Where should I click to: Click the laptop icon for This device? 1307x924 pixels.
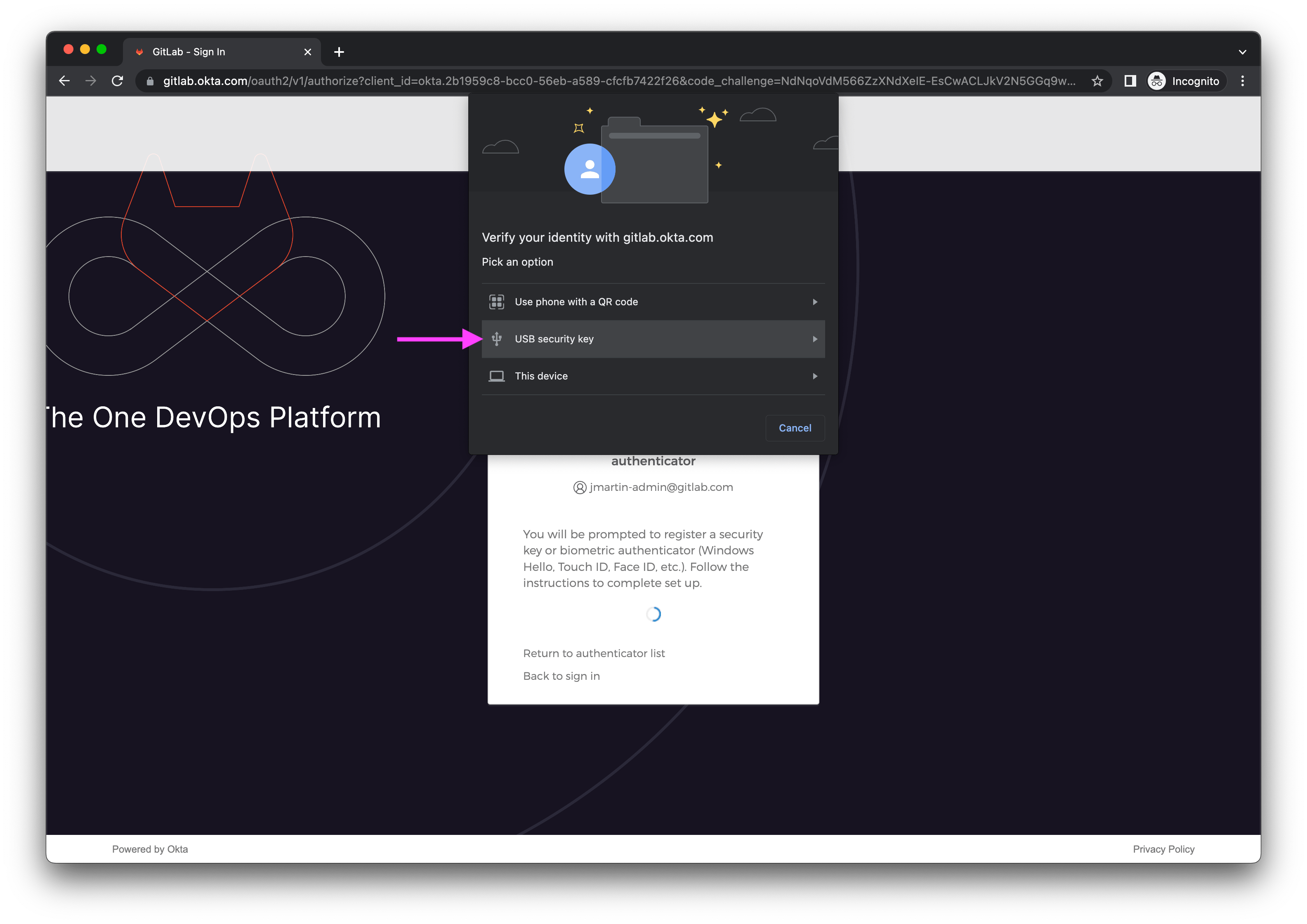click(x=496, y=376)
